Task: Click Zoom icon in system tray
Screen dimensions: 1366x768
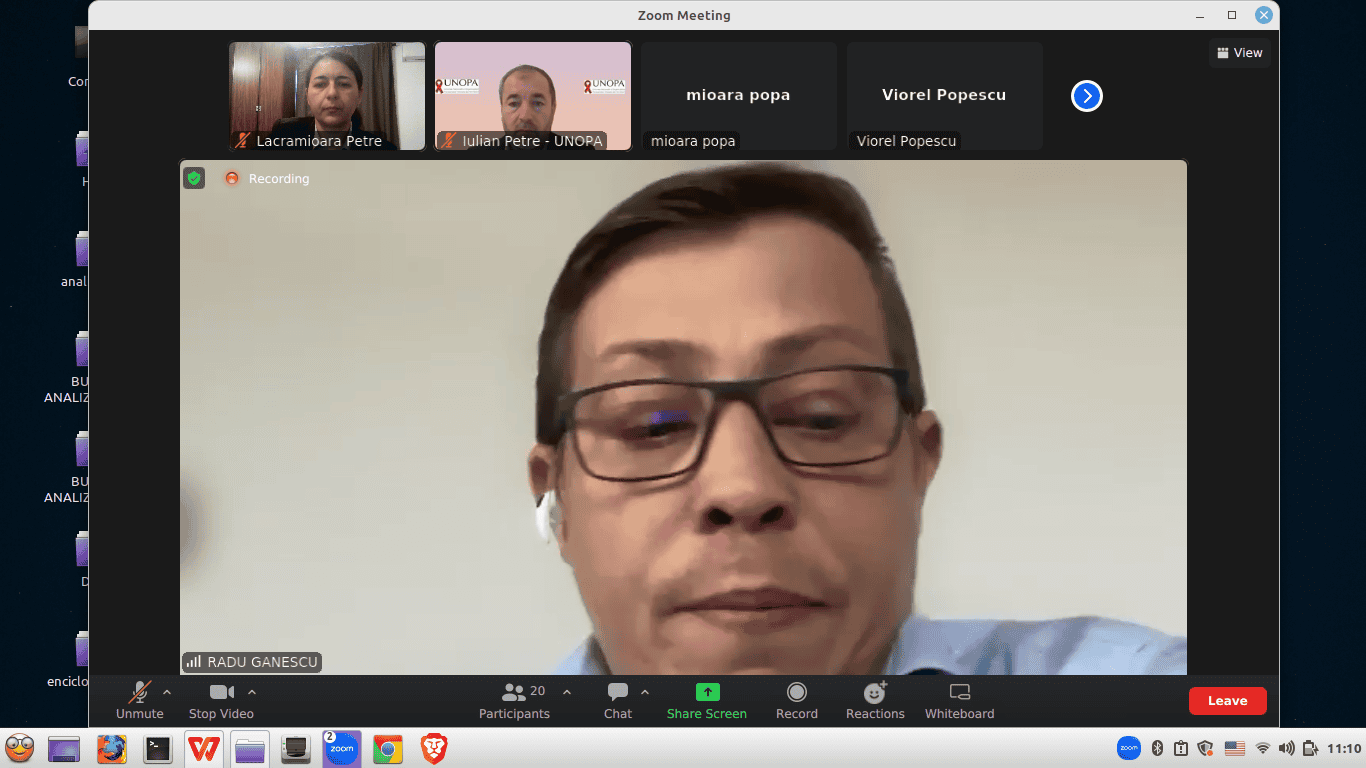Action: tap(1129, 748)
